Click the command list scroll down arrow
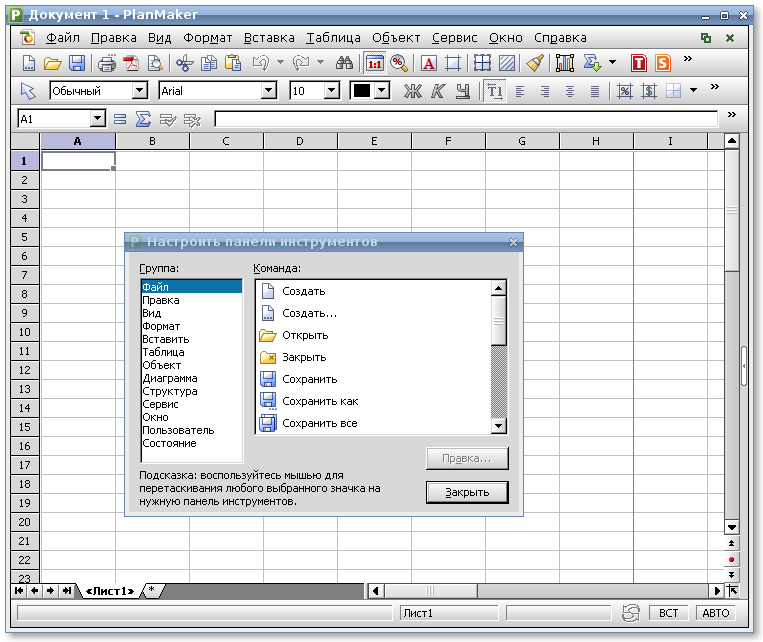The height and width of the screenshot is (642, 763). pyautogui.click(x=499, y=426)
